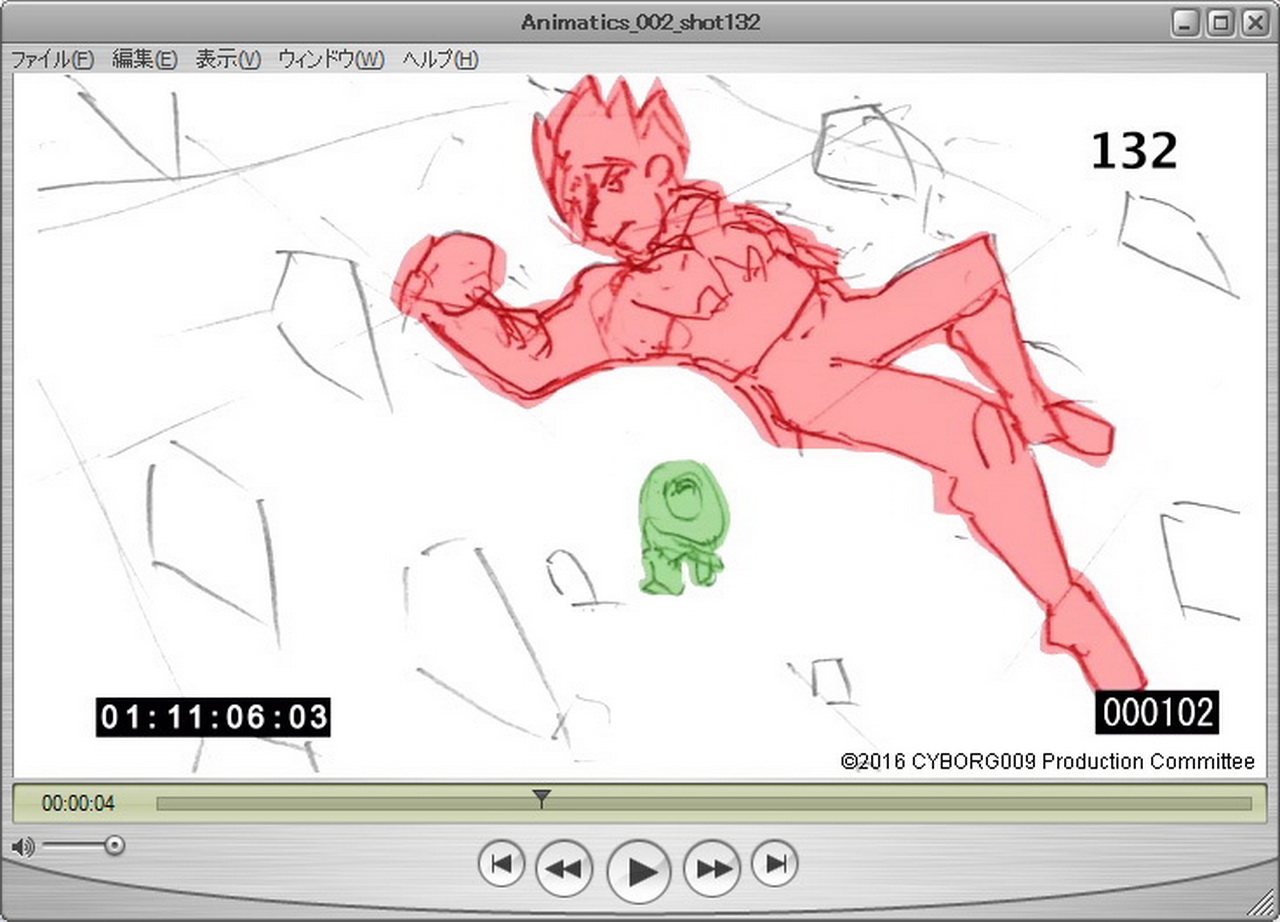1280x922 pixels.
Task: Minimize the Animatics player window
Action: point(1187,23)
